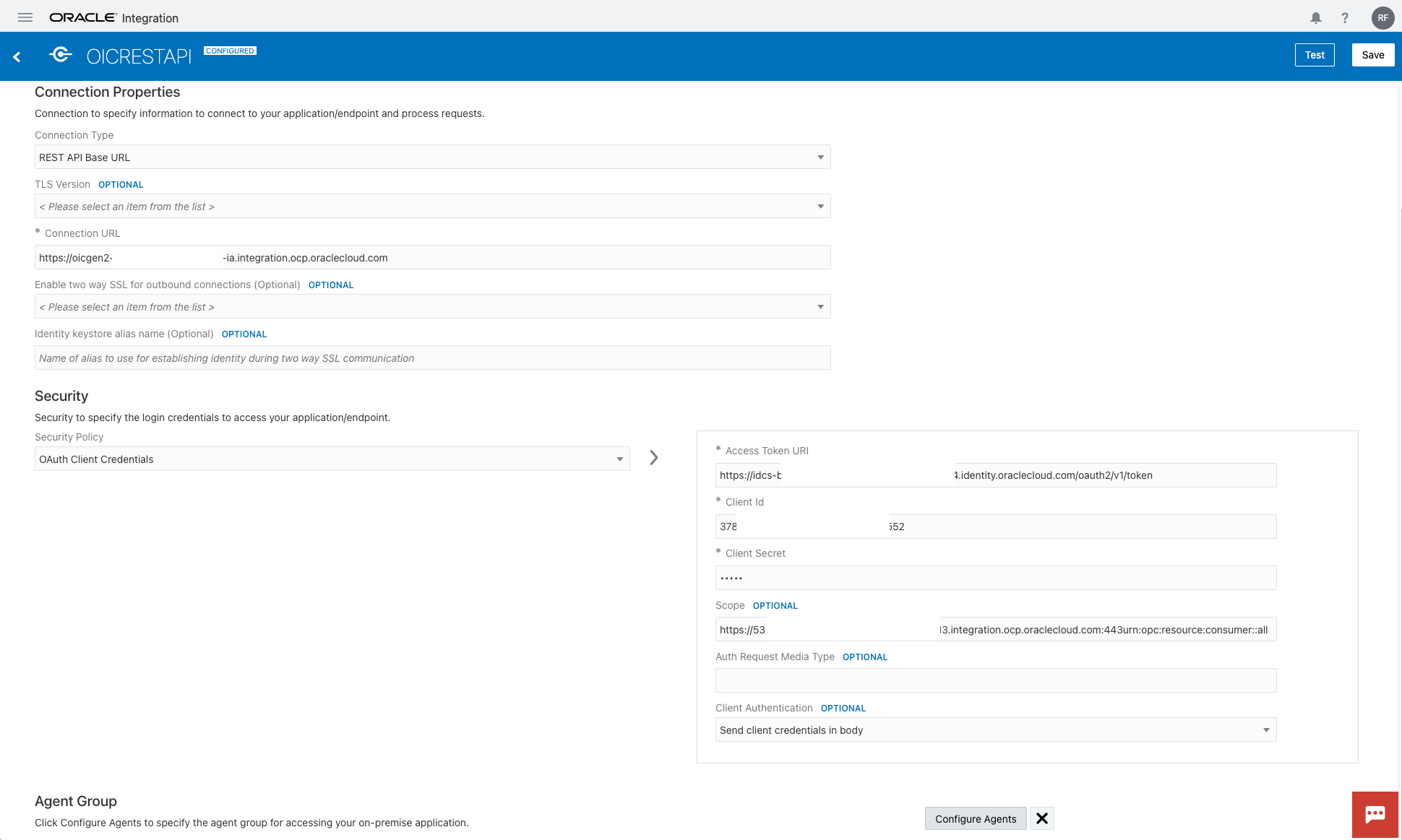Open the two way SSL dropdown
The width and height of the screenshot is (1402, 840).
click(x=820, y=306)
